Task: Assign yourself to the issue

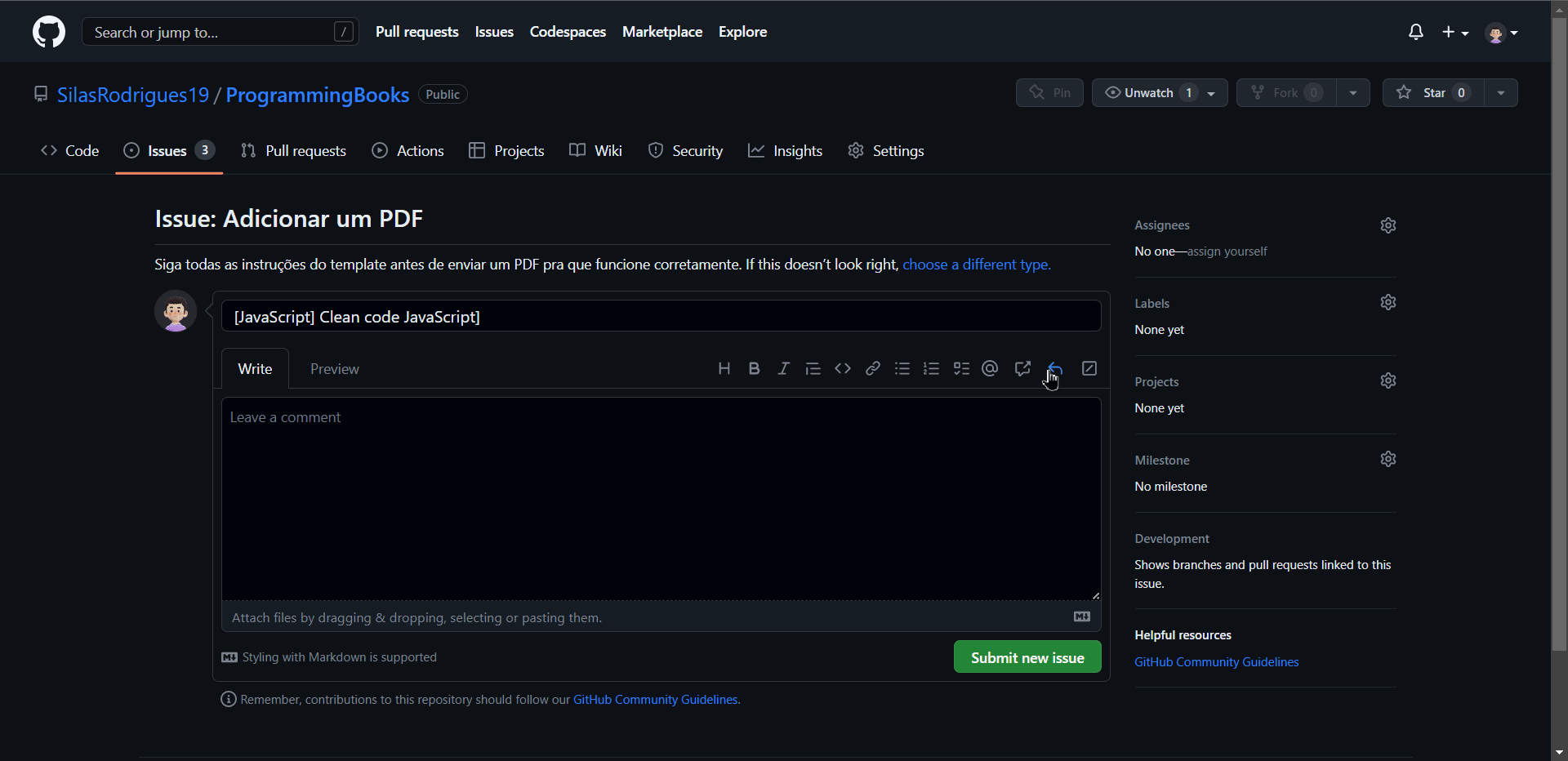Action: pos(1227,251)
